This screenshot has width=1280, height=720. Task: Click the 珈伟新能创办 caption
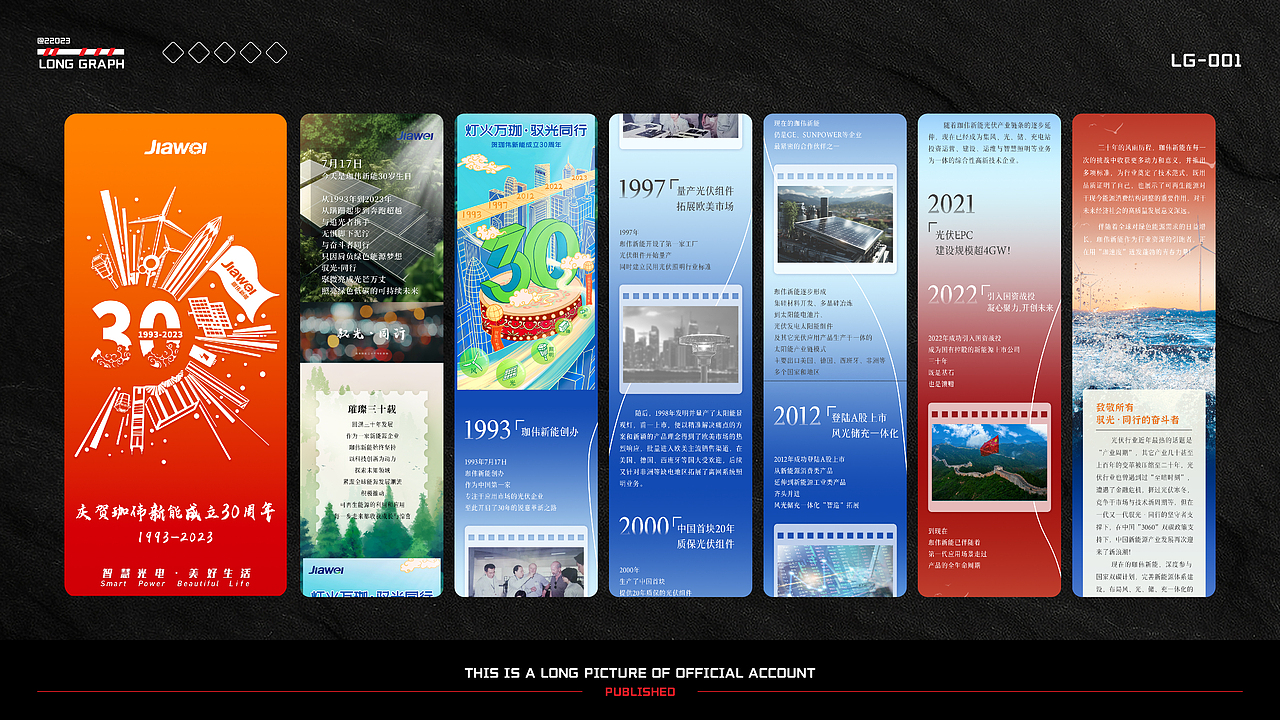click(x=549, y=432)
